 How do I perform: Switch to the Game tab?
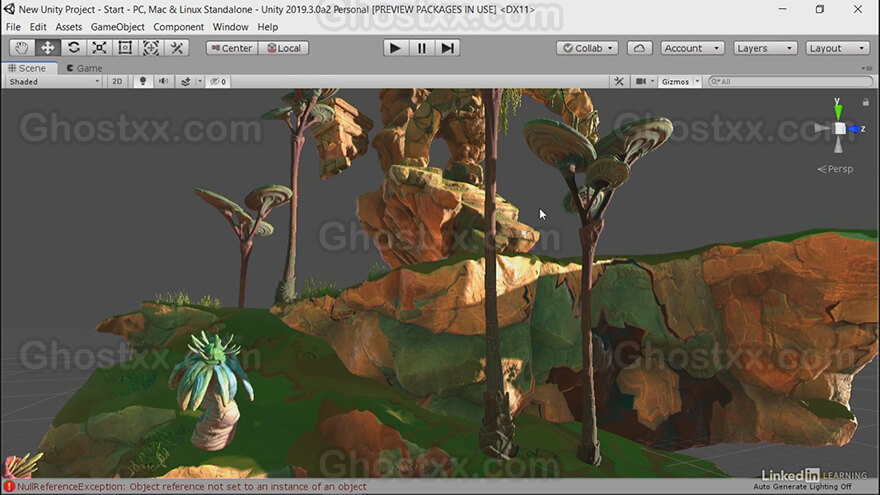(x=84, y=68)
